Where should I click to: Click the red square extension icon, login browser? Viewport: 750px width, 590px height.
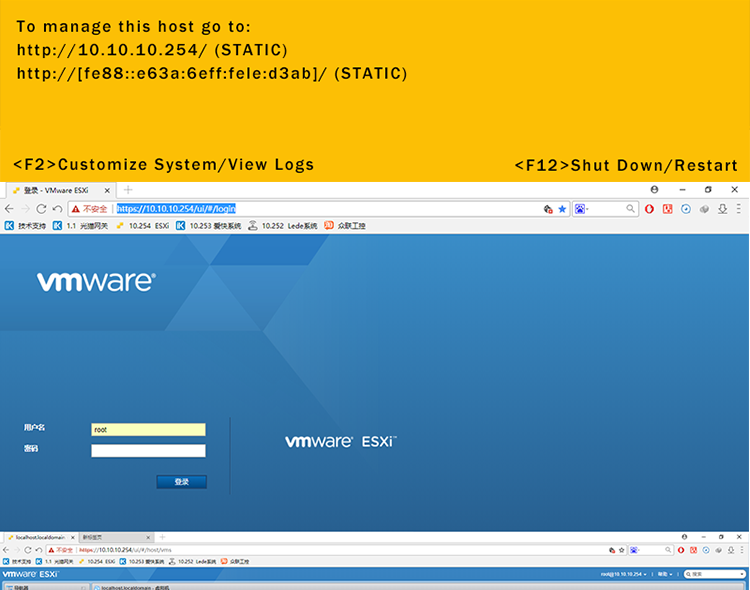point(667,209)
